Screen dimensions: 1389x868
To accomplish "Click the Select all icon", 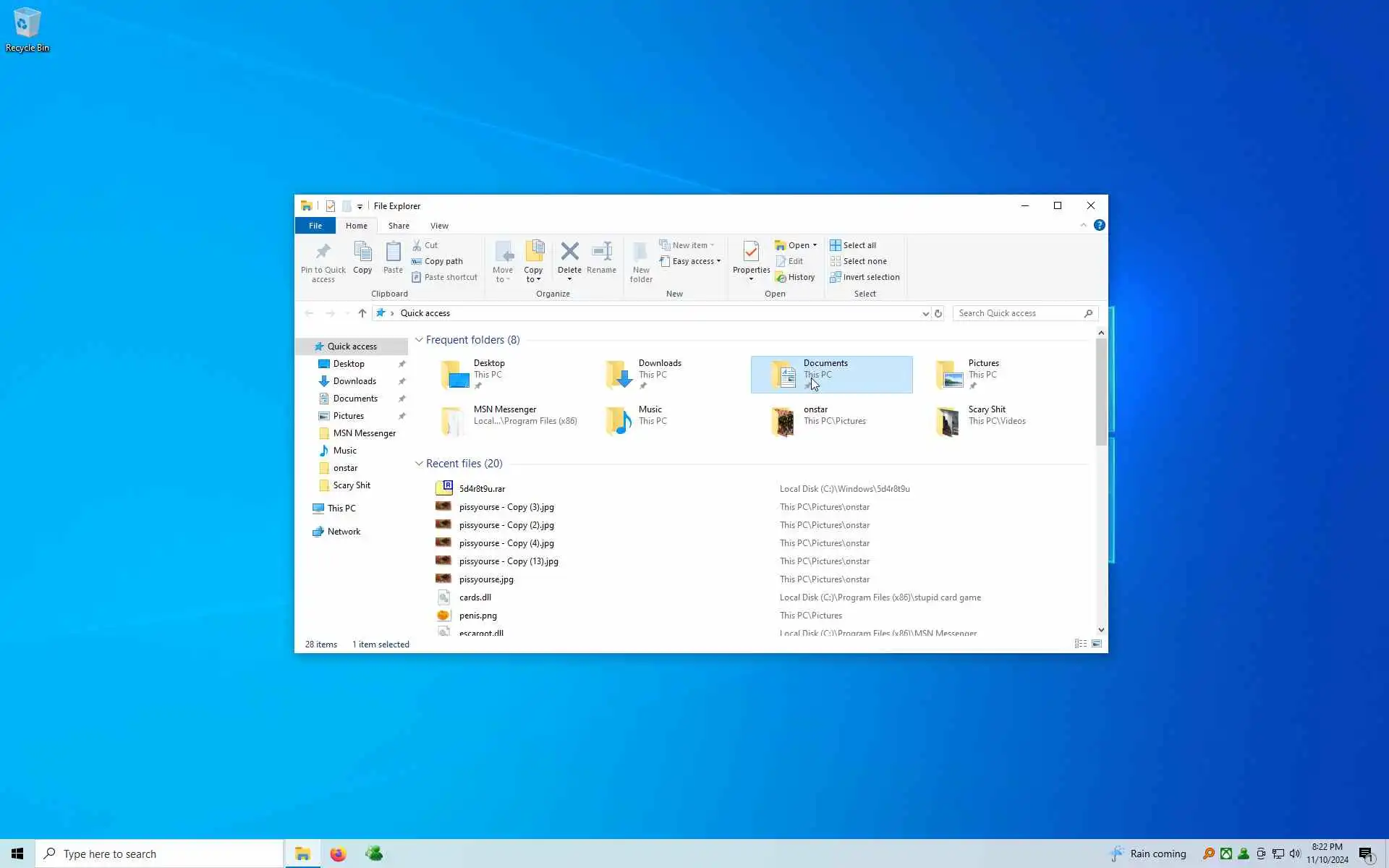I will (836, 245).
